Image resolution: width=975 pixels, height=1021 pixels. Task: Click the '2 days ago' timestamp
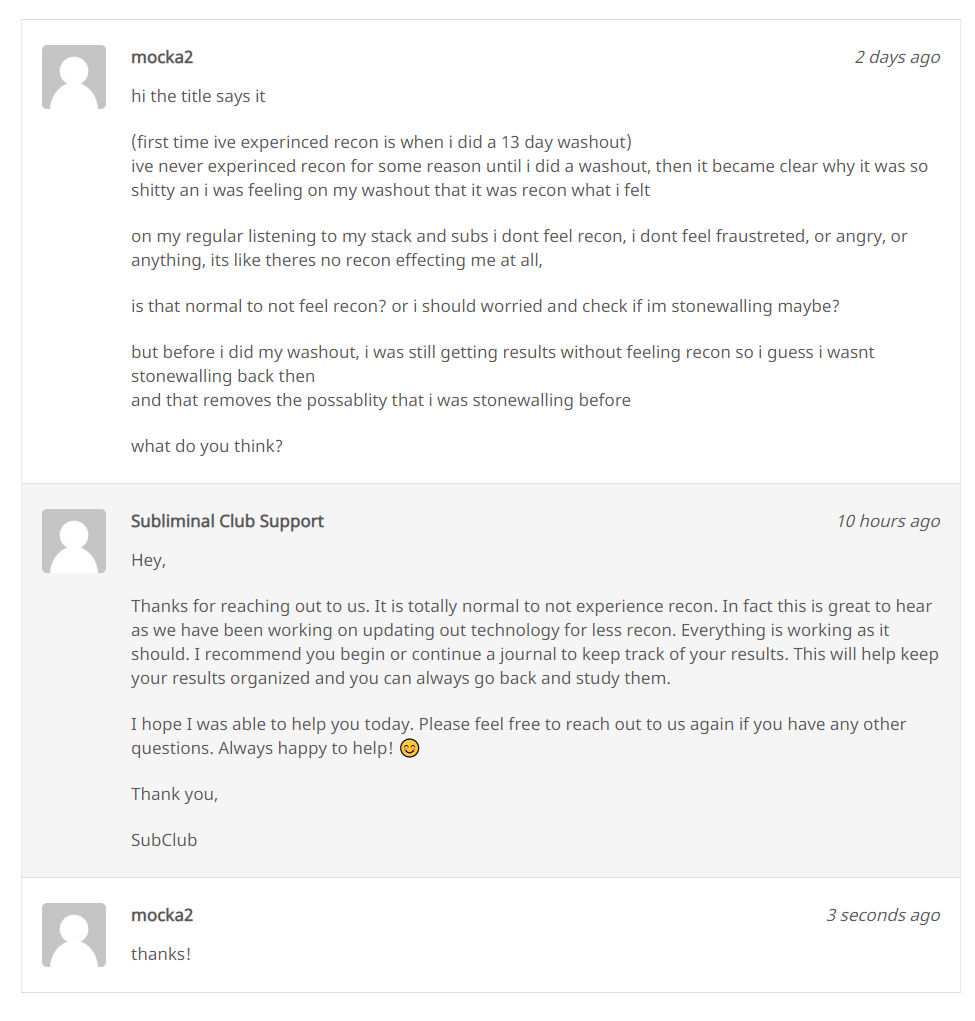(x=897, y=57)
